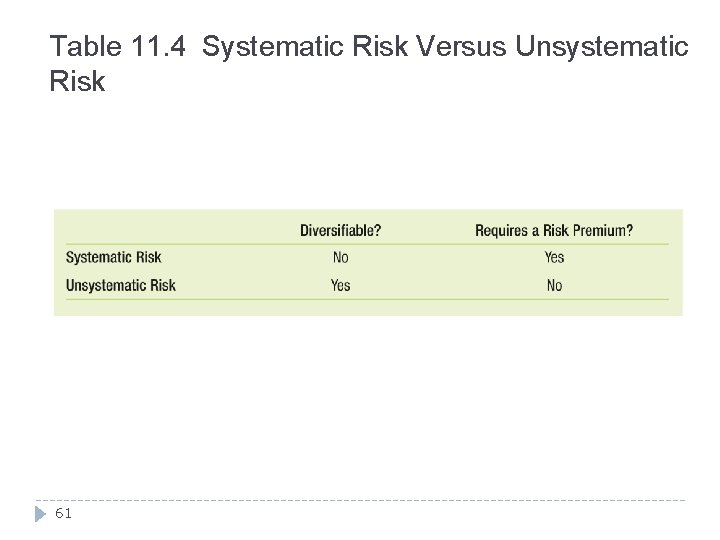Click the rule beneath the table column headers
This screenshot has width=720, height=540.
tap(367, 244)
